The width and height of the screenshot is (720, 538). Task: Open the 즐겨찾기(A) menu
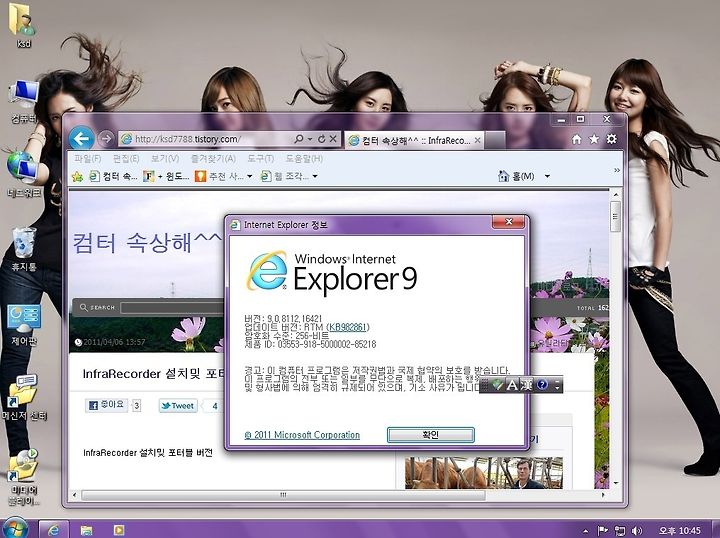[213, 159]
